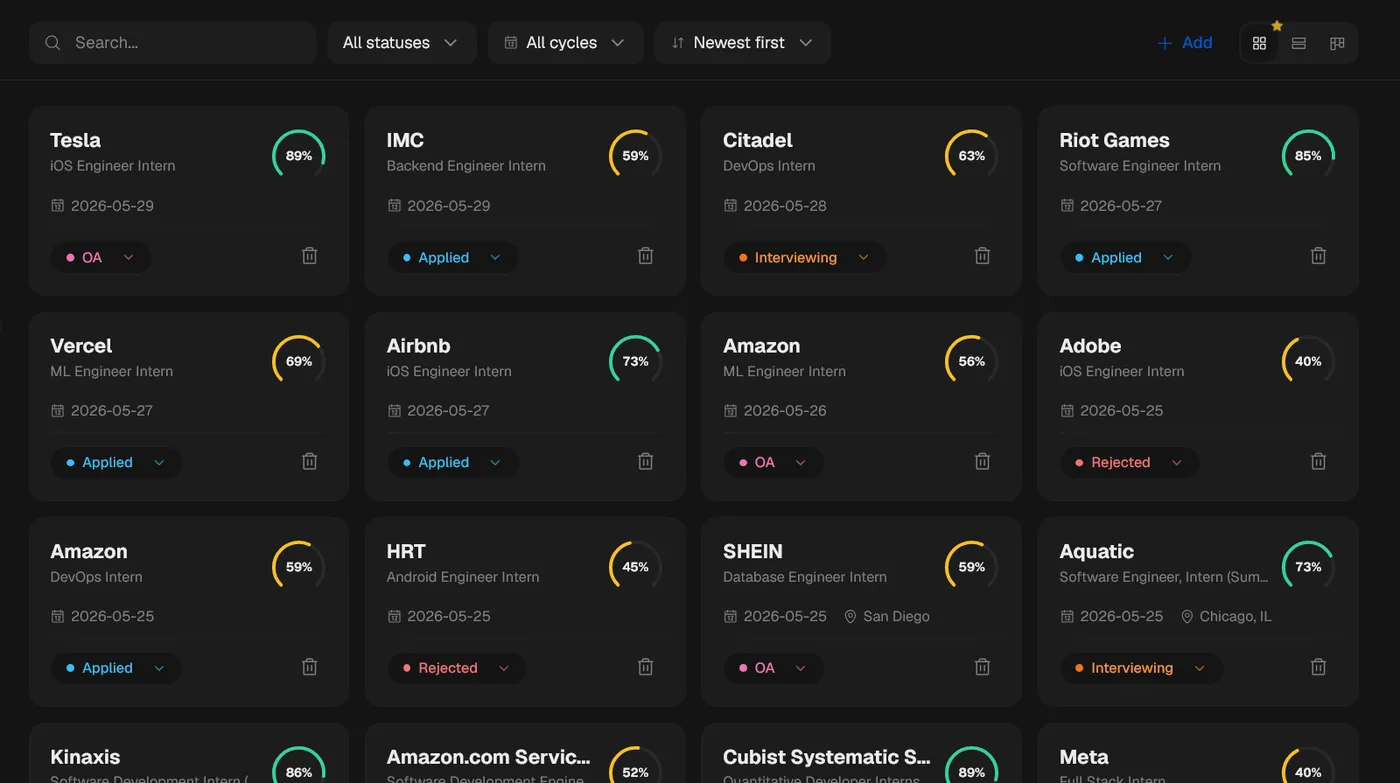Click the trash icon on the Vercel card

pyautogui.click(x=310, y=461)
